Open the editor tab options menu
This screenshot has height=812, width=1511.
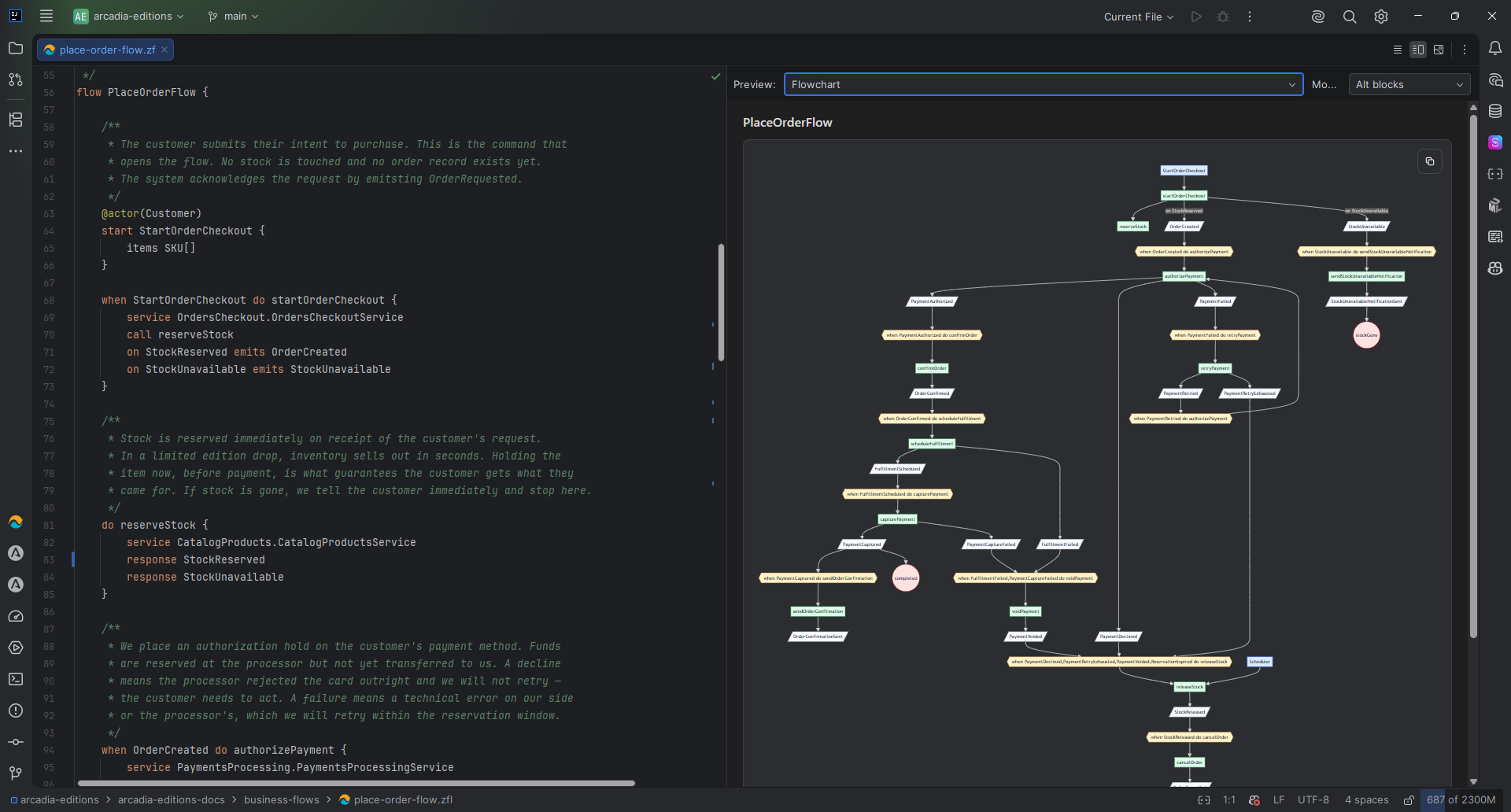pyautogui.click(x=1465, y=50)
